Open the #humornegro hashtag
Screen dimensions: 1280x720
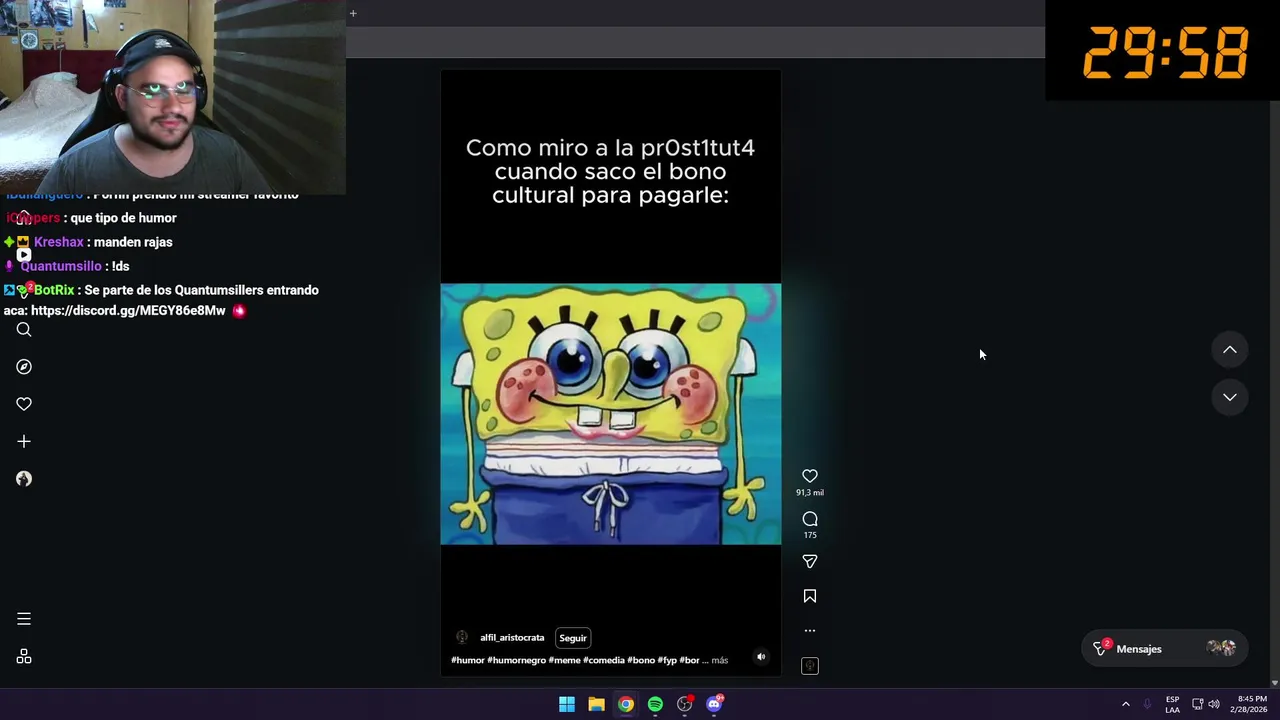click(516, 660)
